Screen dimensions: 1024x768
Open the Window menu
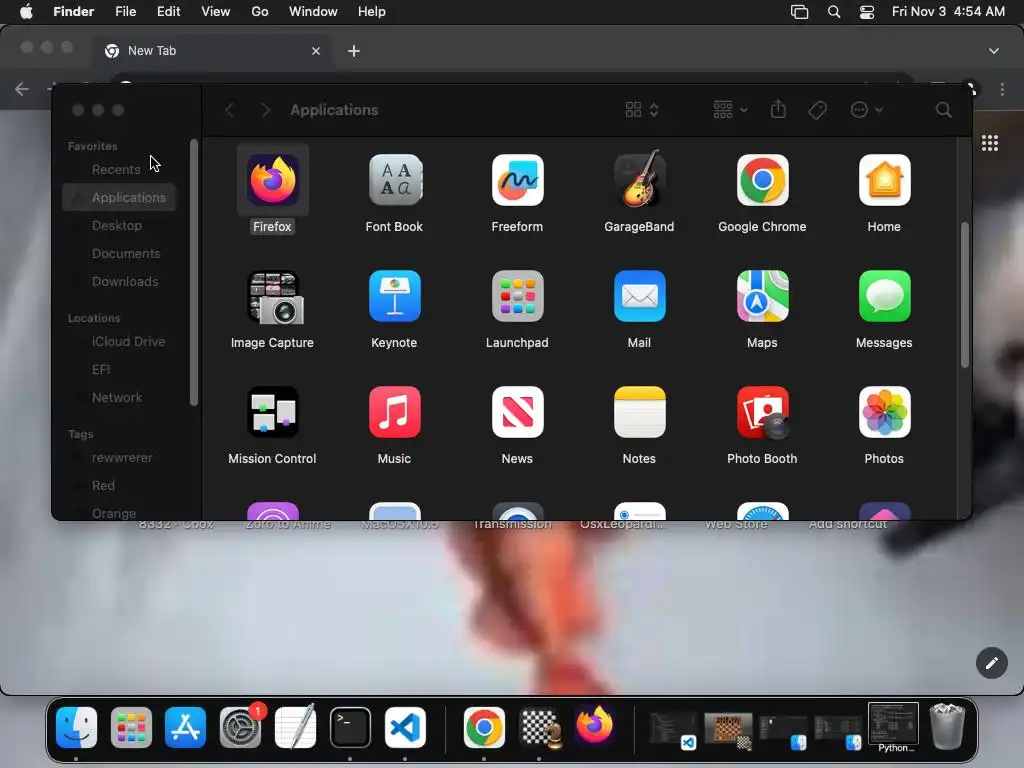point(313,12)
